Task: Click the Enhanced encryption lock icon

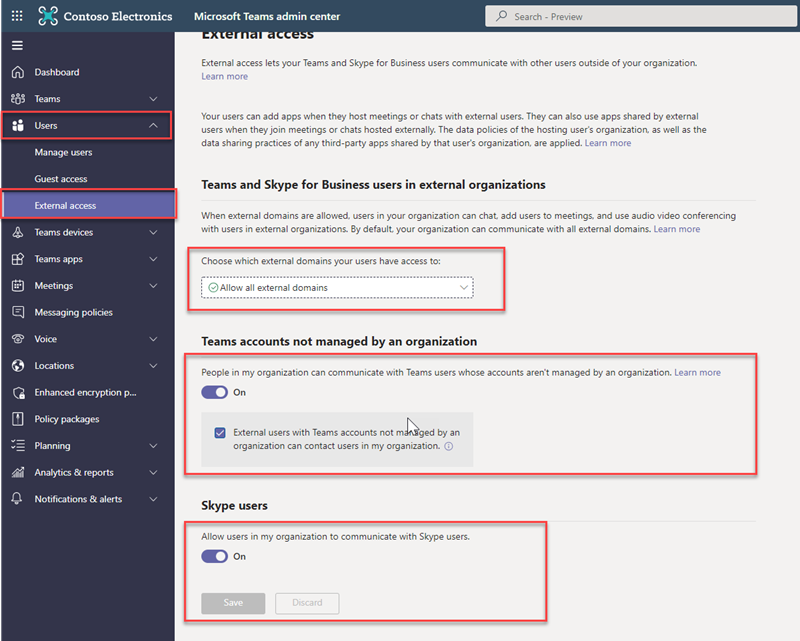Action: (18, 392)
